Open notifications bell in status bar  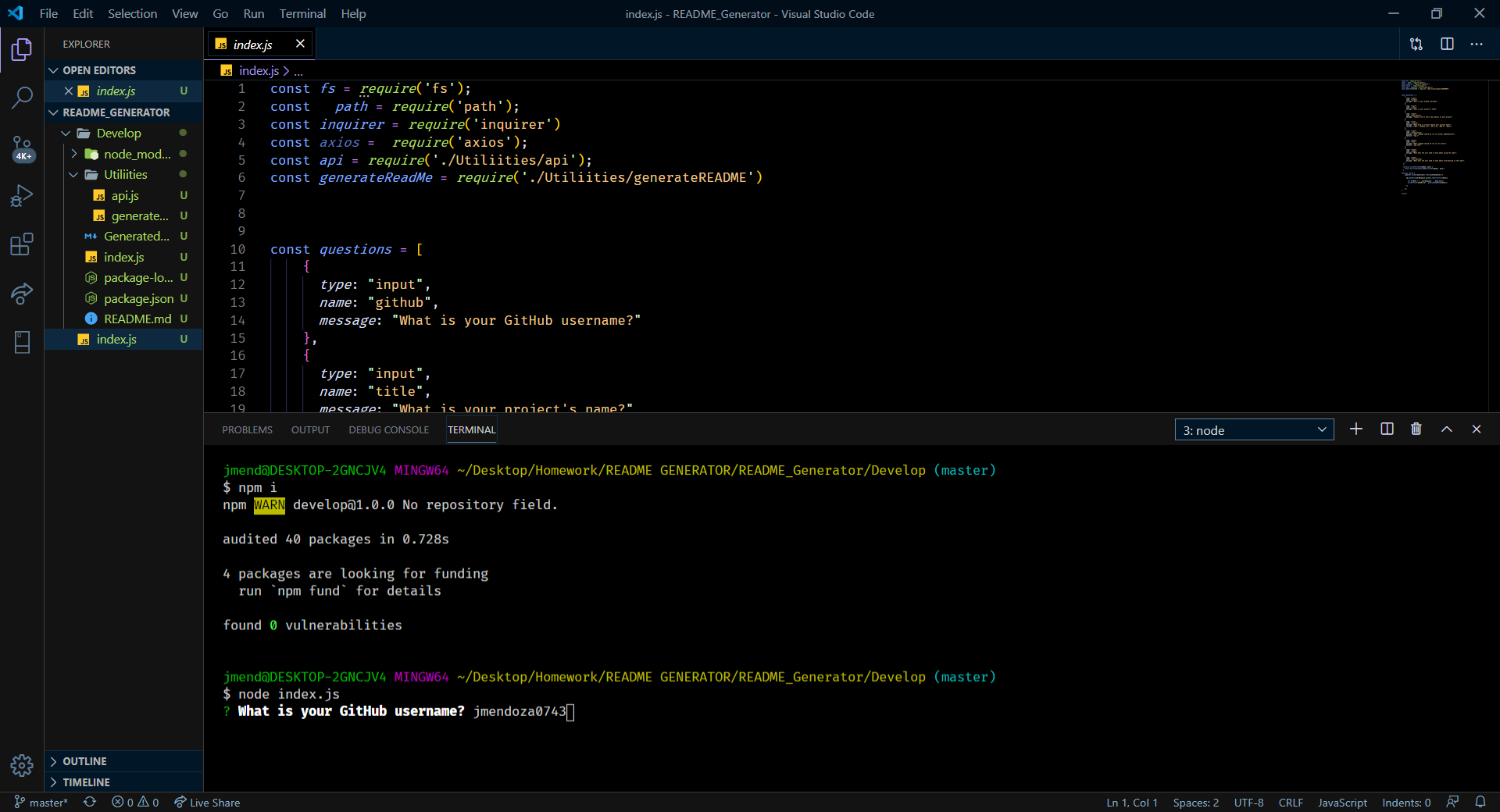[x=1480, y=802]
